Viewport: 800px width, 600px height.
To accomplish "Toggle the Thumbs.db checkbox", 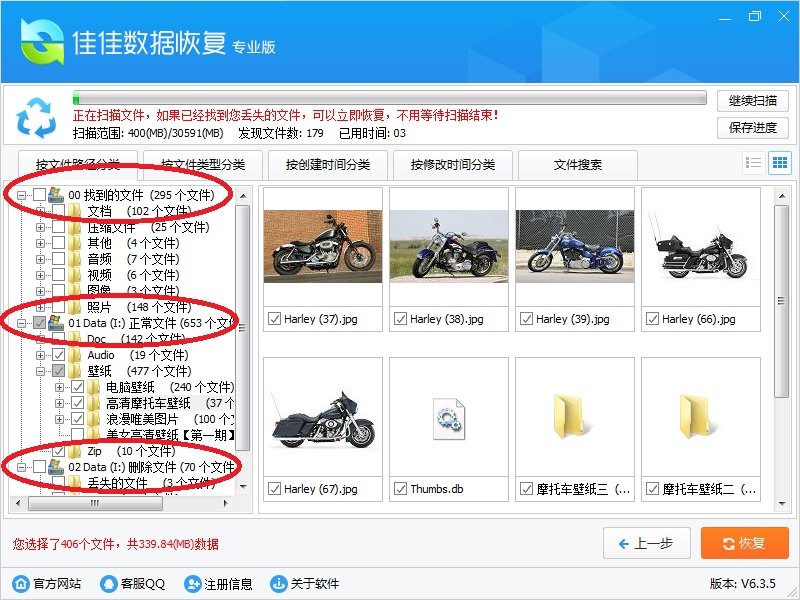I will pyautogui.click(x=401, y=489).
